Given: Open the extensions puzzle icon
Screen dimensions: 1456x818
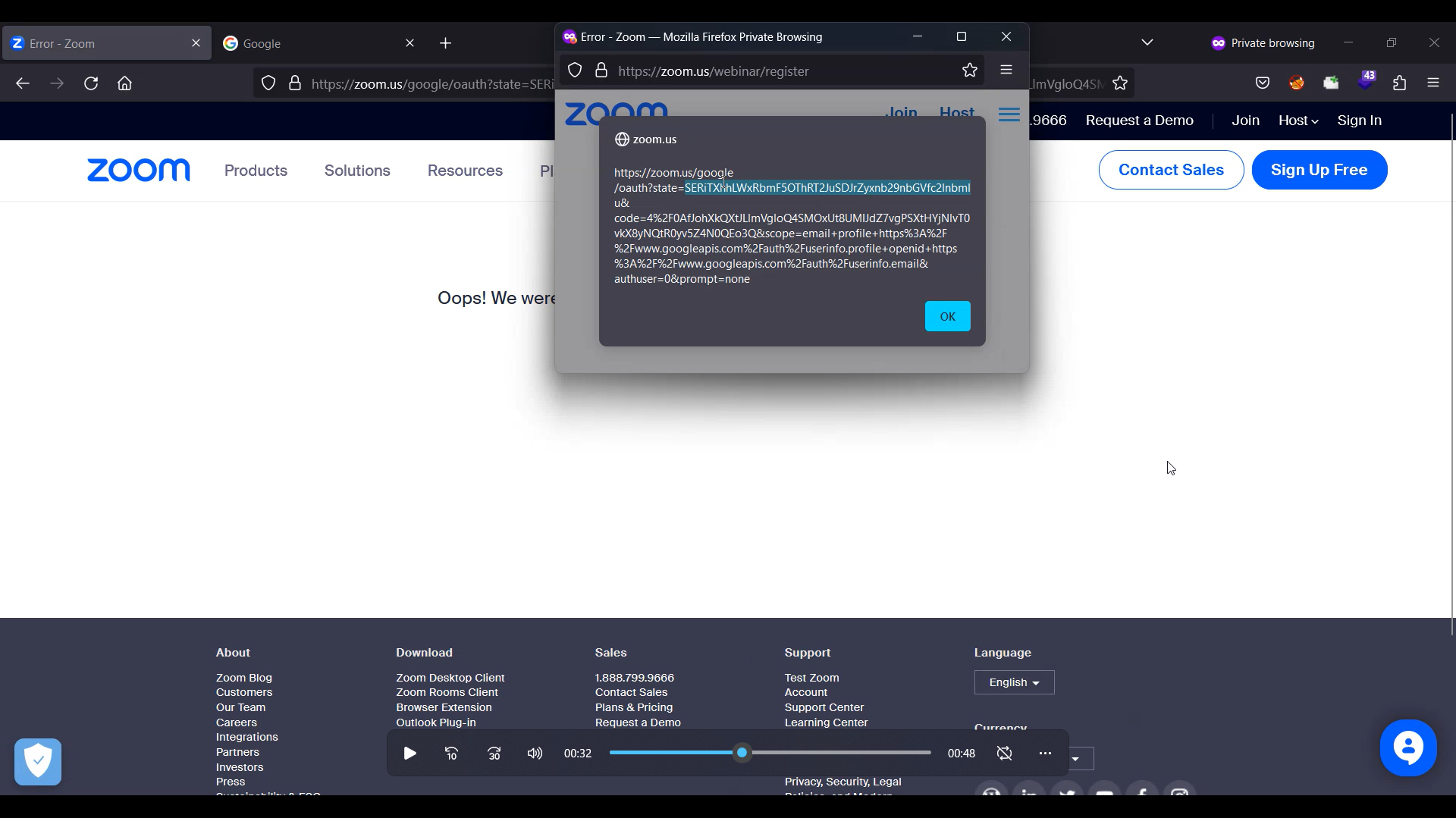Looking at the screenshot, I should (1399, 83).
